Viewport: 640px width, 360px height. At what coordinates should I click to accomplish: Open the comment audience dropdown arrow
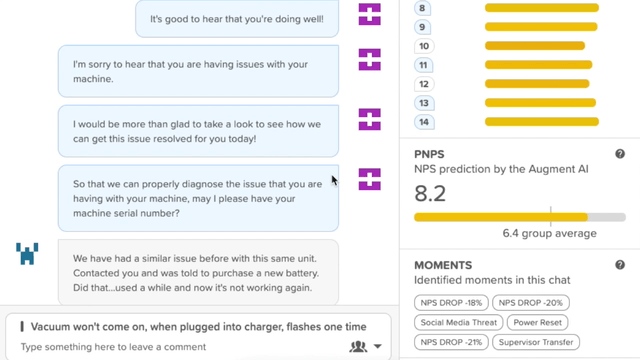pyautogui.click(x=378, y=347)
